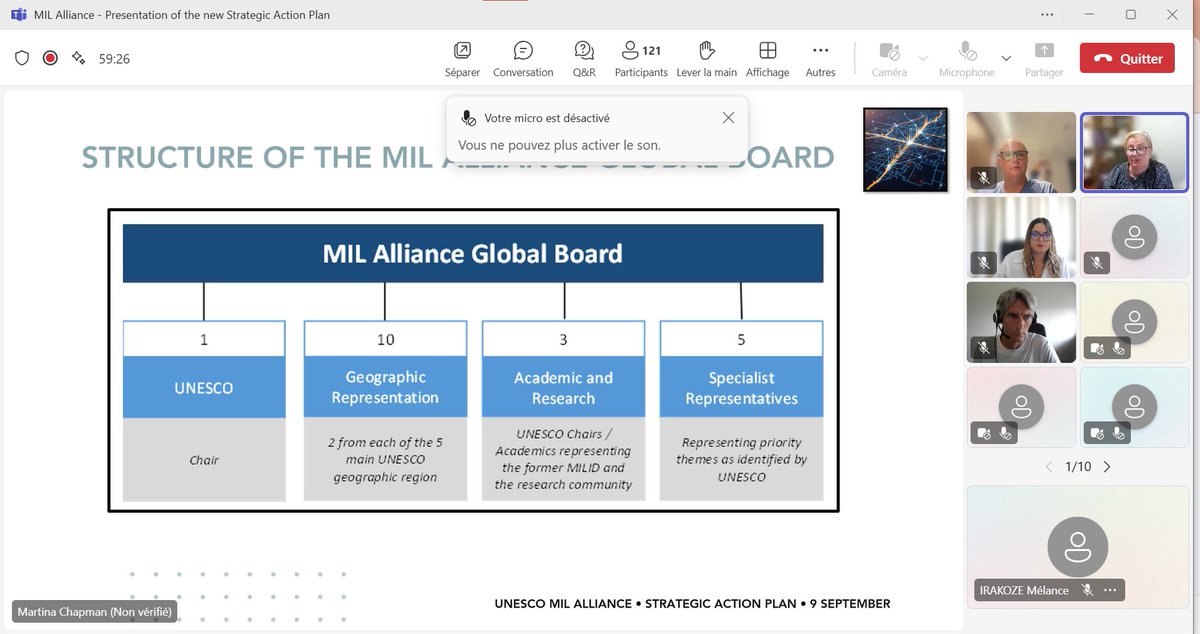Click the shield security icon

[x=22, y=58]
